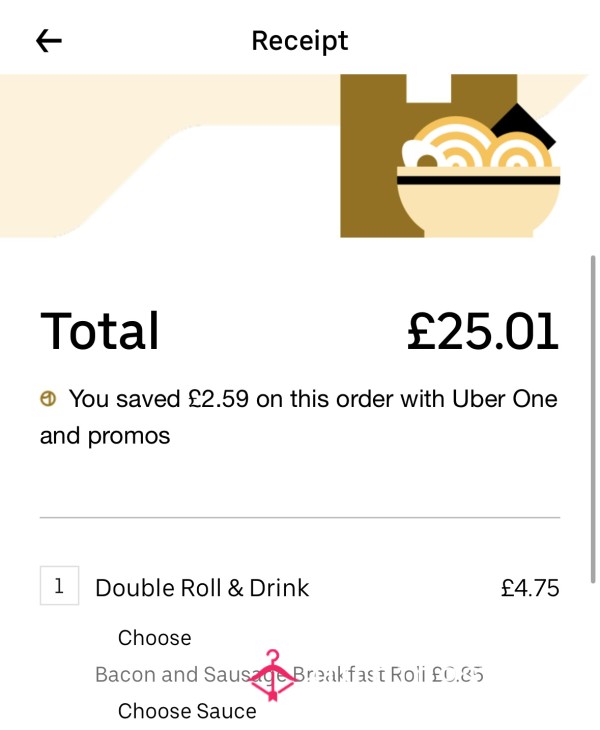Image resolution: width=600 pixels, height=730 pixels.
Task: Click the Uber One savings badge icon
Action: 48,399
